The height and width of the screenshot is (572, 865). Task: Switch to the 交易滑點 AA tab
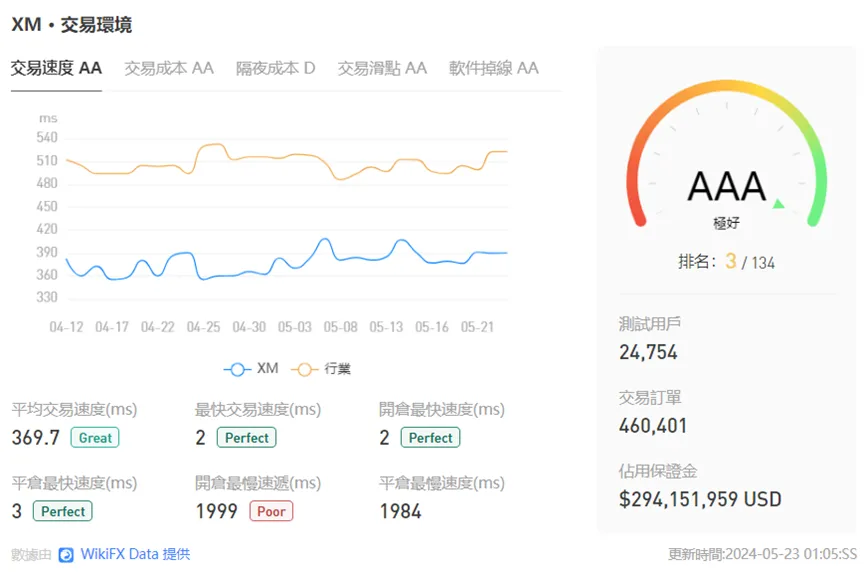[382, 68]
